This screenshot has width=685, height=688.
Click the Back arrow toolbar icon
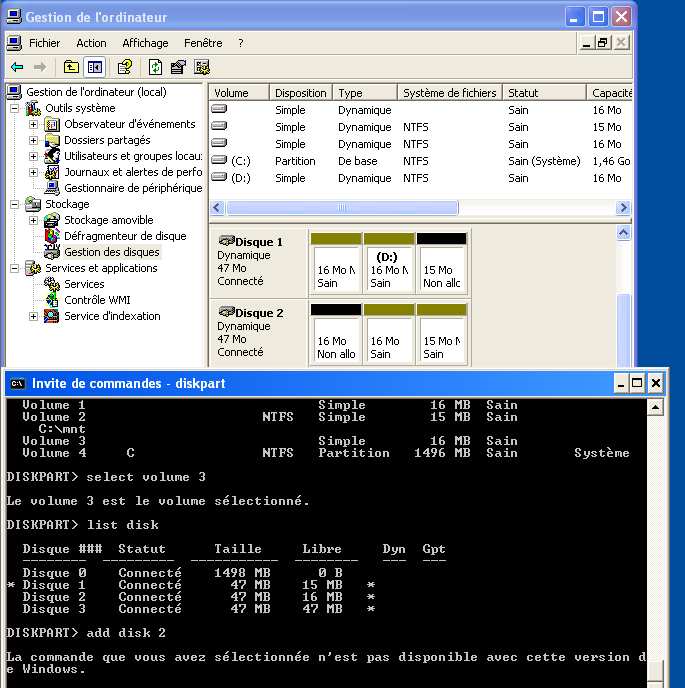tap(17, 67)
